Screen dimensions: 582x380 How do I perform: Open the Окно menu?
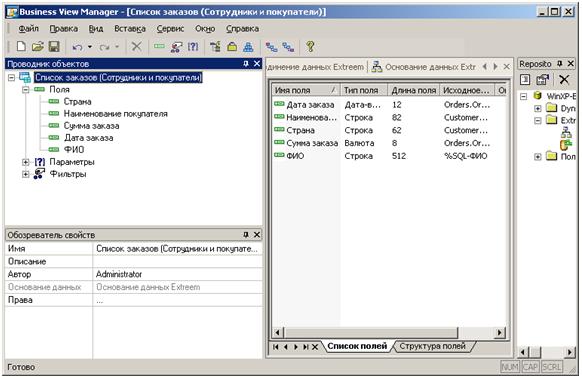[x=205, y=29]
